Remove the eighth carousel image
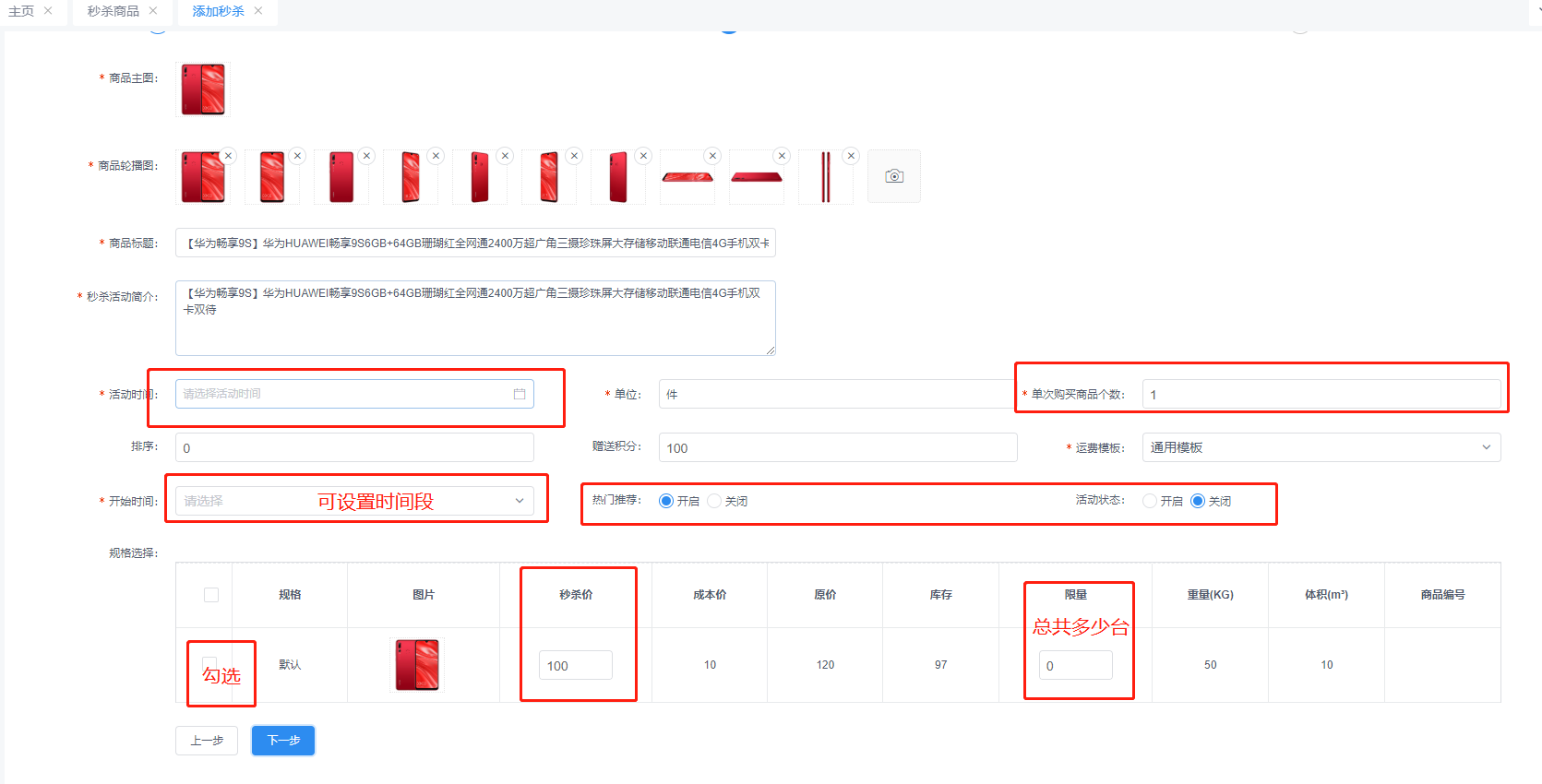1542x784 pixels. [712, 156]
